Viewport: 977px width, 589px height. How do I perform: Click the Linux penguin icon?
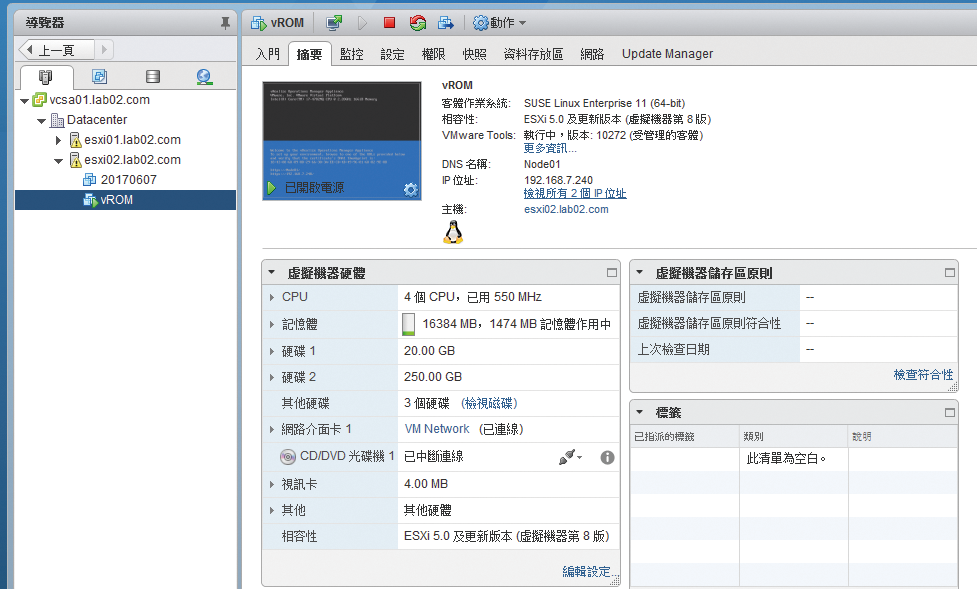coord(453,232)
